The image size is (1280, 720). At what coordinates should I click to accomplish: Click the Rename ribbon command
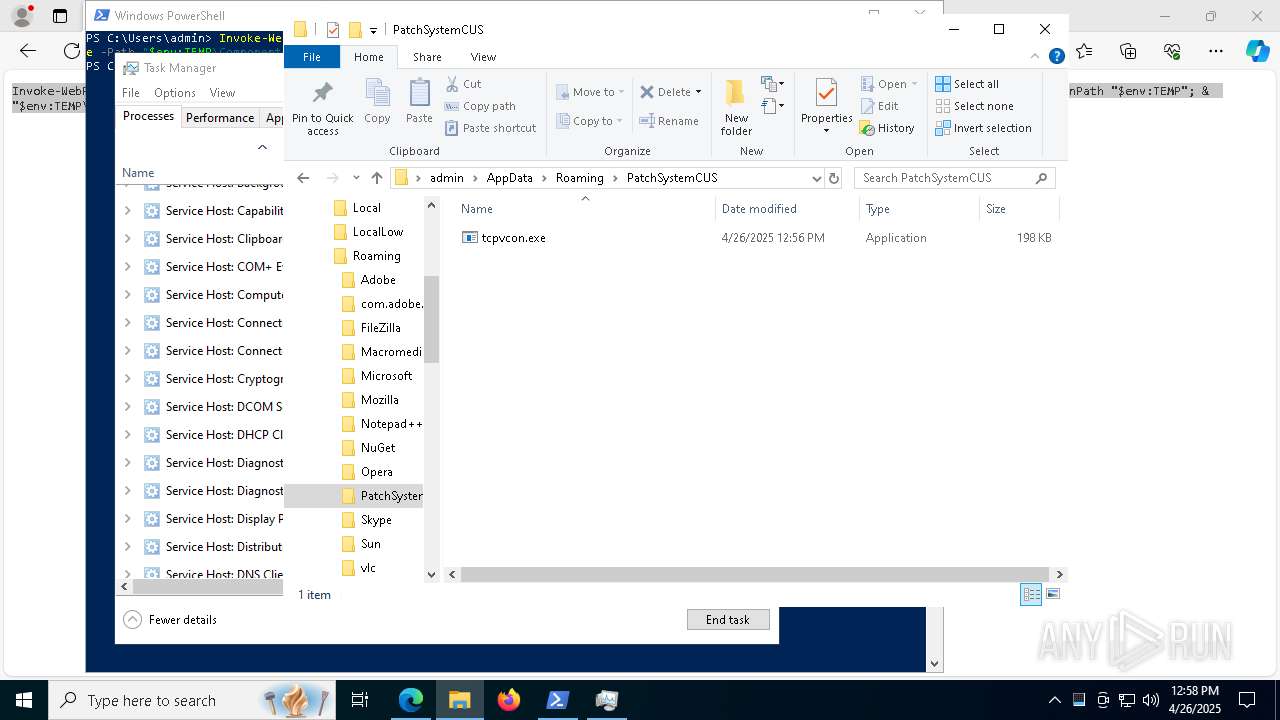(669, 121)
